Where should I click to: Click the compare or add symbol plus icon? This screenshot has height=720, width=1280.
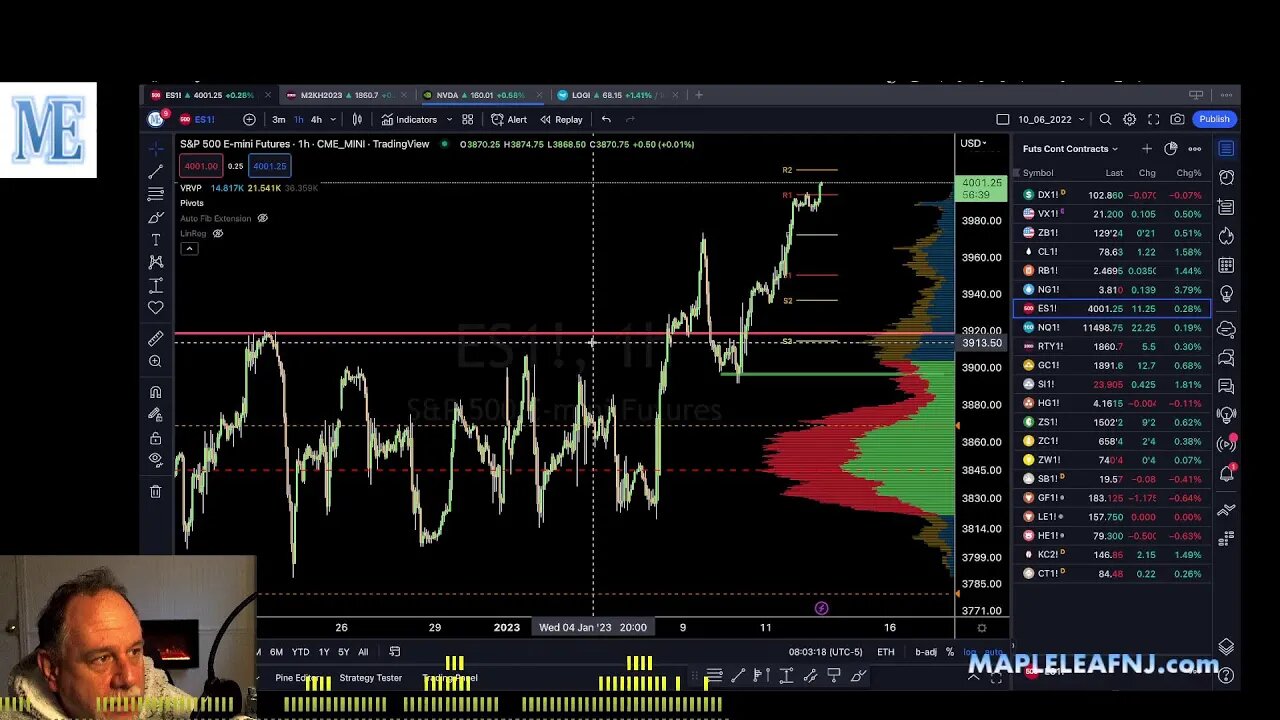pos(249,119)
